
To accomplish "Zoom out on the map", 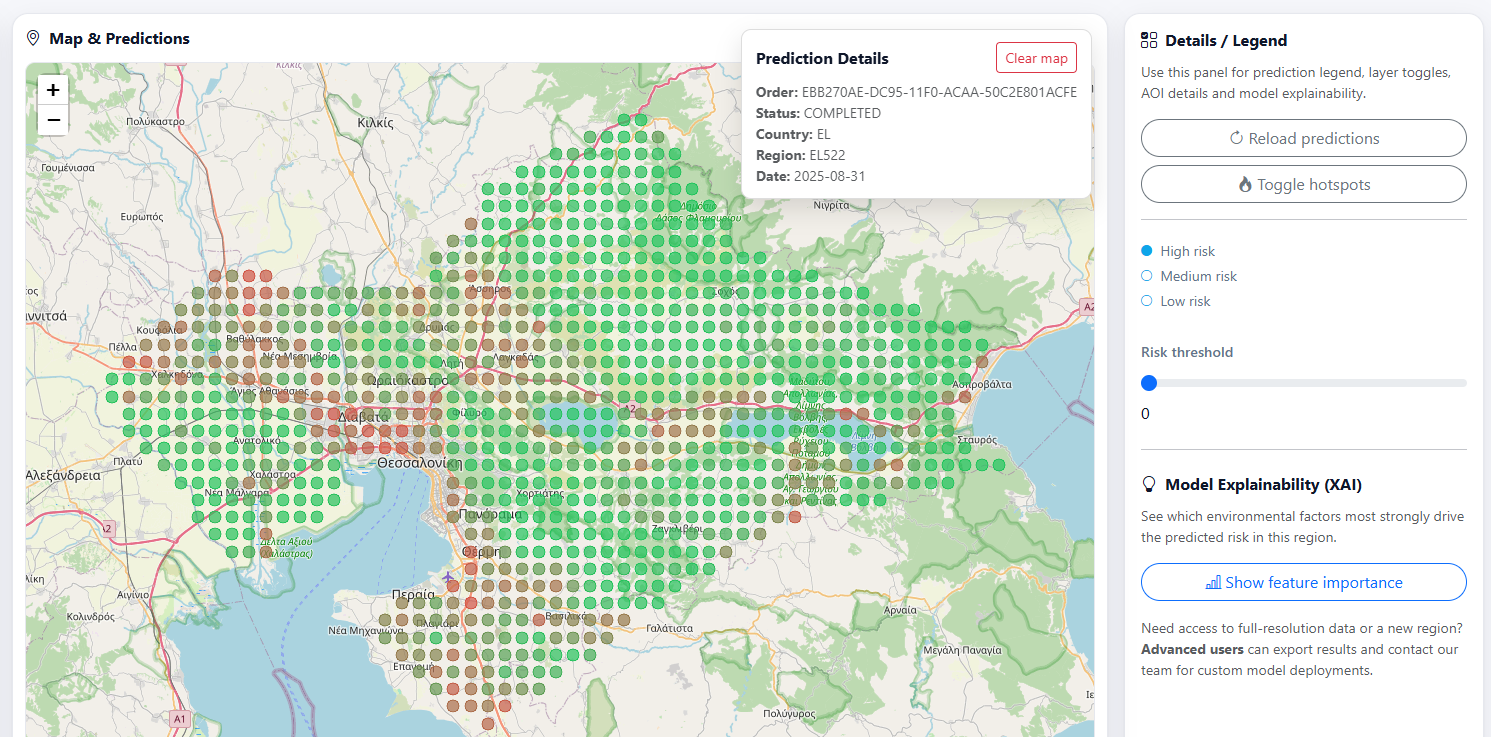I will [x=53, y=120].
